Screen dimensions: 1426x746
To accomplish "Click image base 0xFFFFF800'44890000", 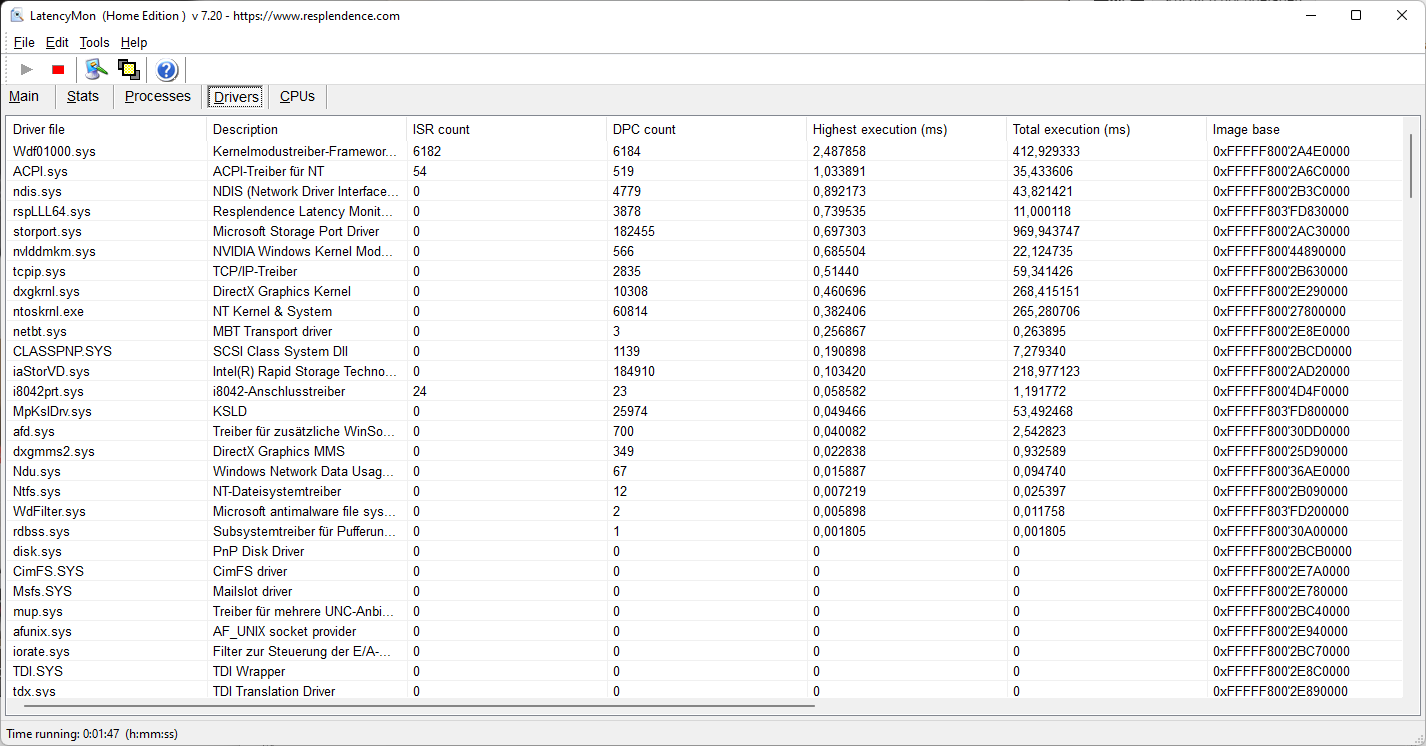I will [1280, 251].
